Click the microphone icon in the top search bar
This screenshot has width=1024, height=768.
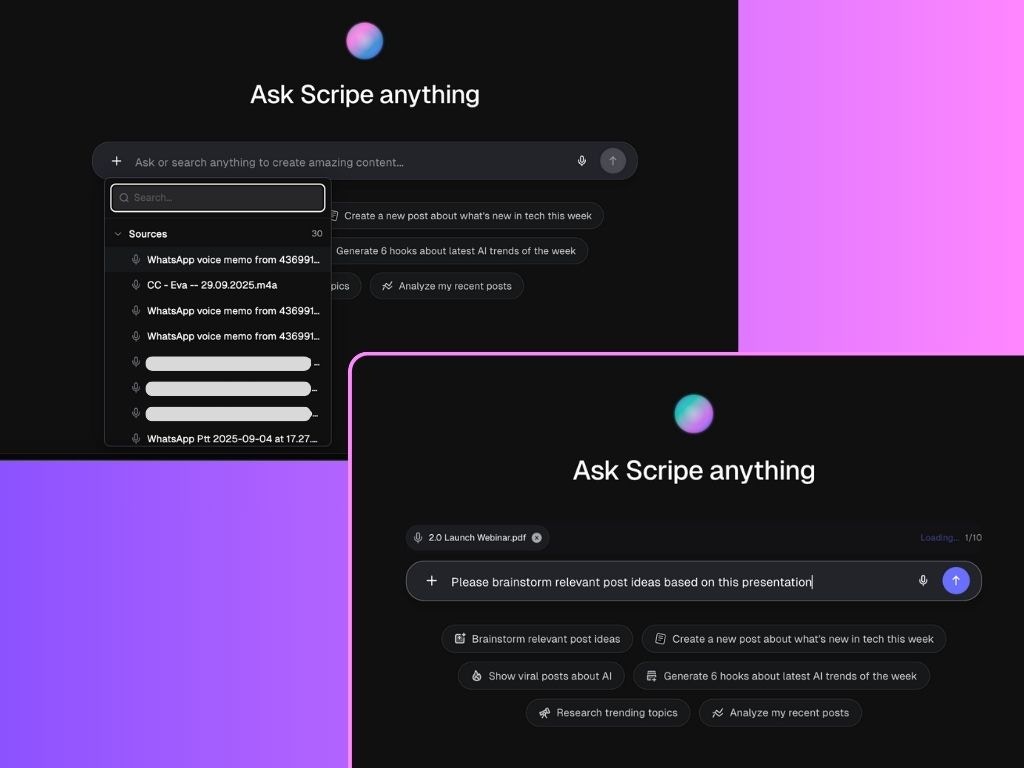pyautogui.click(x=581, y=160)
